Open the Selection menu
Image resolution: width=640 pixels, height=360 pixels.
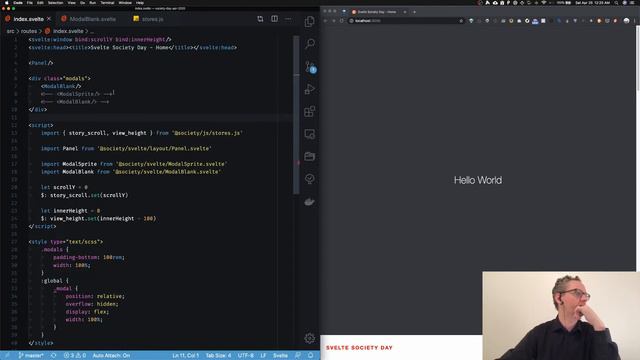[x=56, y=2]
